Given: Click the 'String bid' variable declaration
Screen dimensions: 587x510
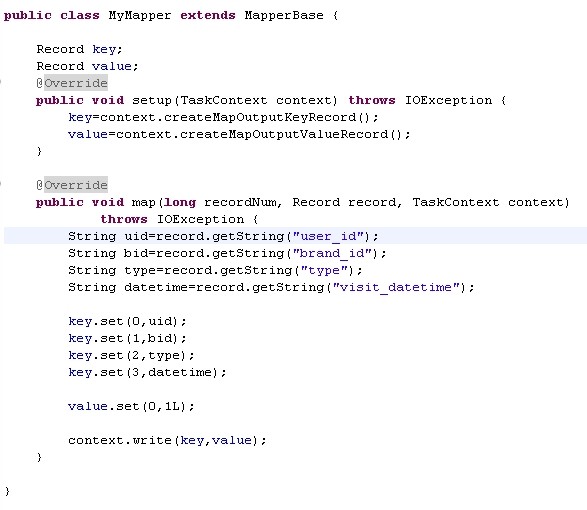Looking at the screenshot, I should click(109, 254).
